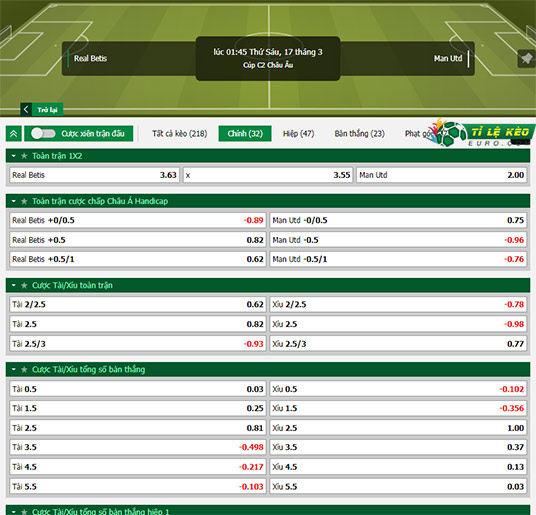Image resolution: width=536 pixels, height=515 pixels.
Task: Switch to the Hiệp (47) tab
Action: tap(298, 133)
